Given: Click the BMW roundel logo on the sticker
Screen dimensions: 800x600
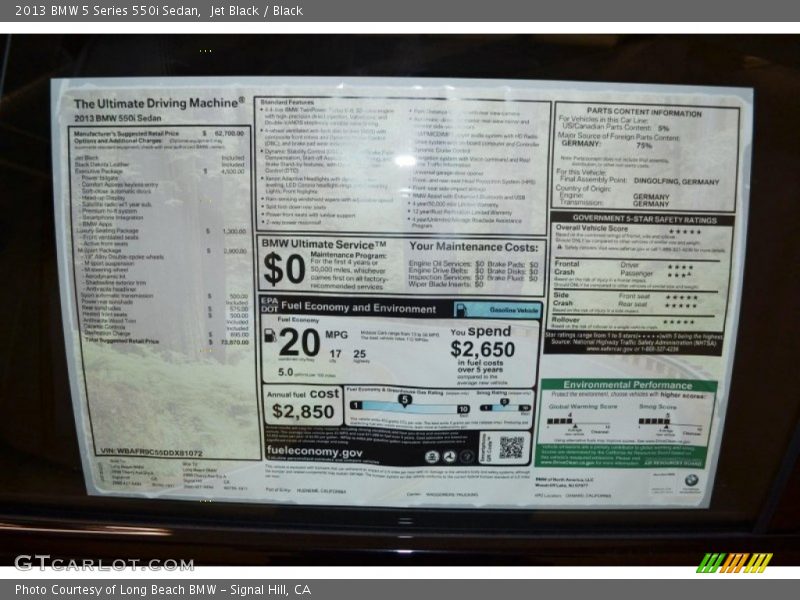Looking at the screenshot, I should point(691,481).
